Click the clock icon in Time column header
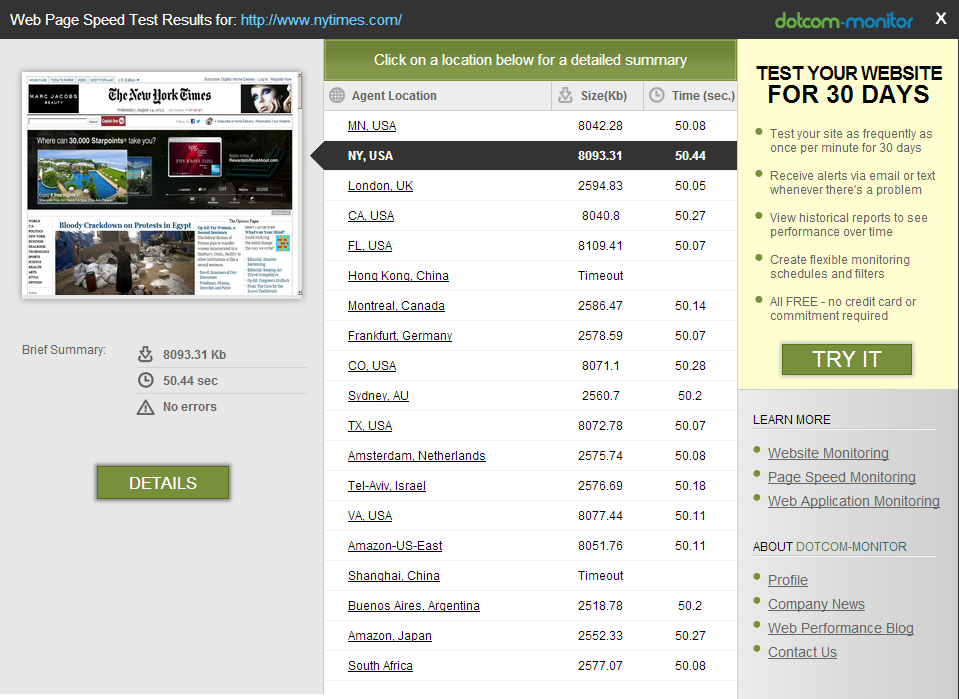This screenshot has height=699, width=959. [657, 96]
